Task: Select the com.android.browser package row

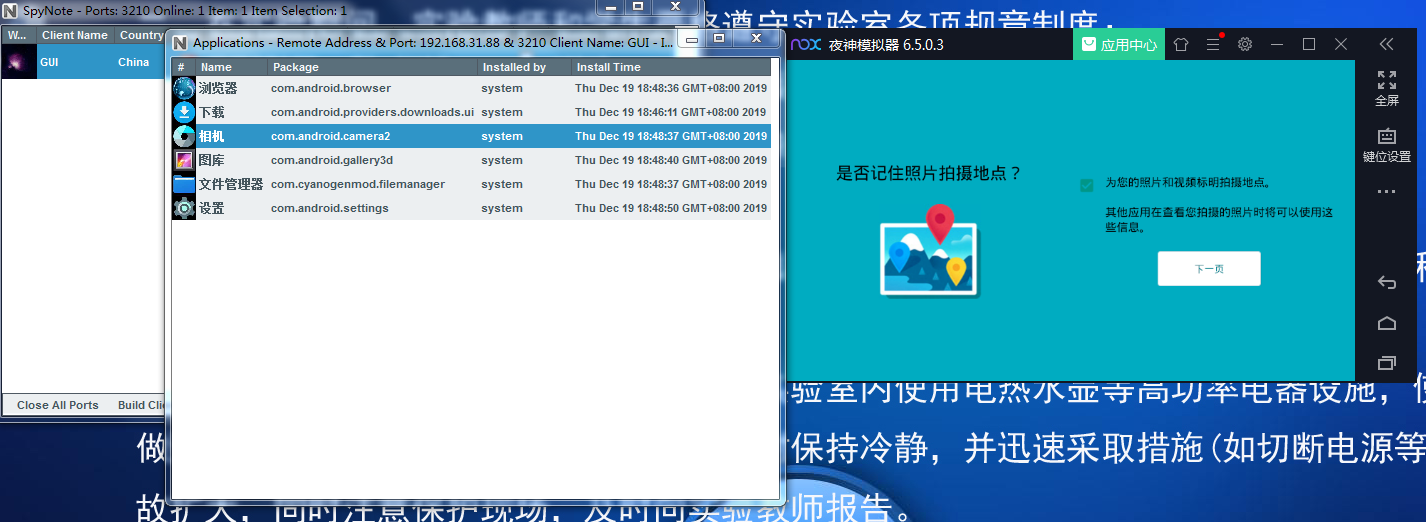Action: point(471,88)
